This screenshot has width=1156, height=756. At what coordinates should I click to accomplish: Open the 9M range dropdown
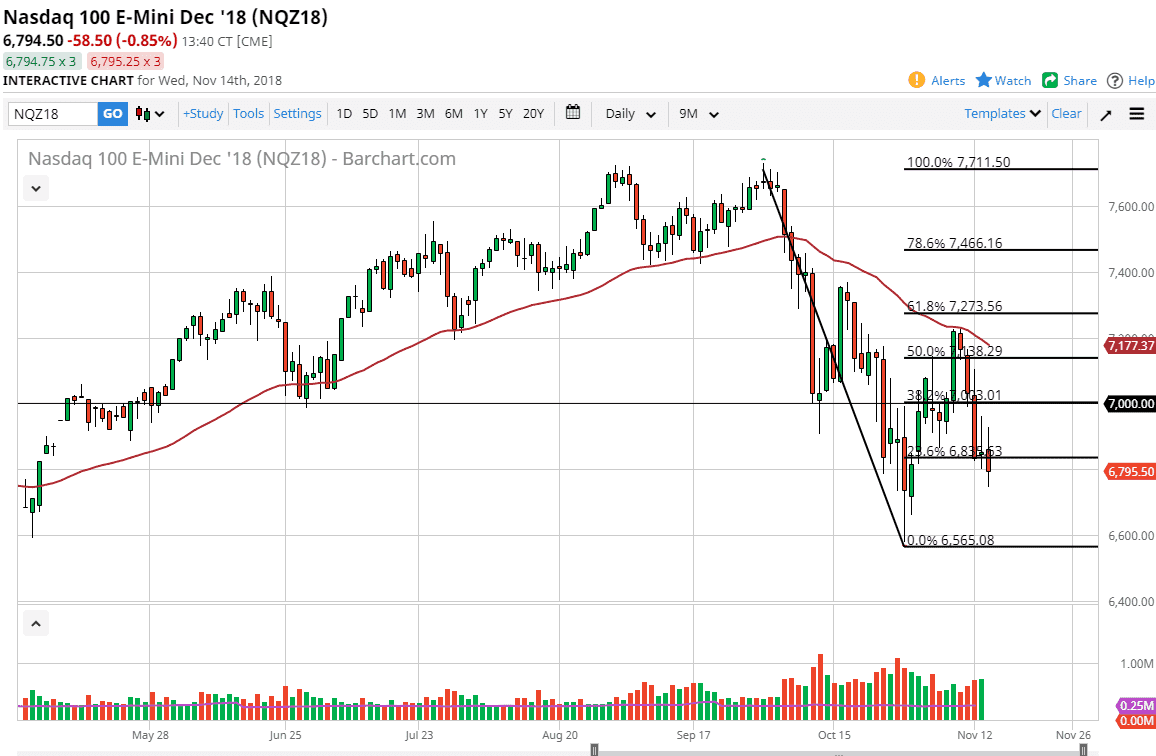click(x=696, y=113)
